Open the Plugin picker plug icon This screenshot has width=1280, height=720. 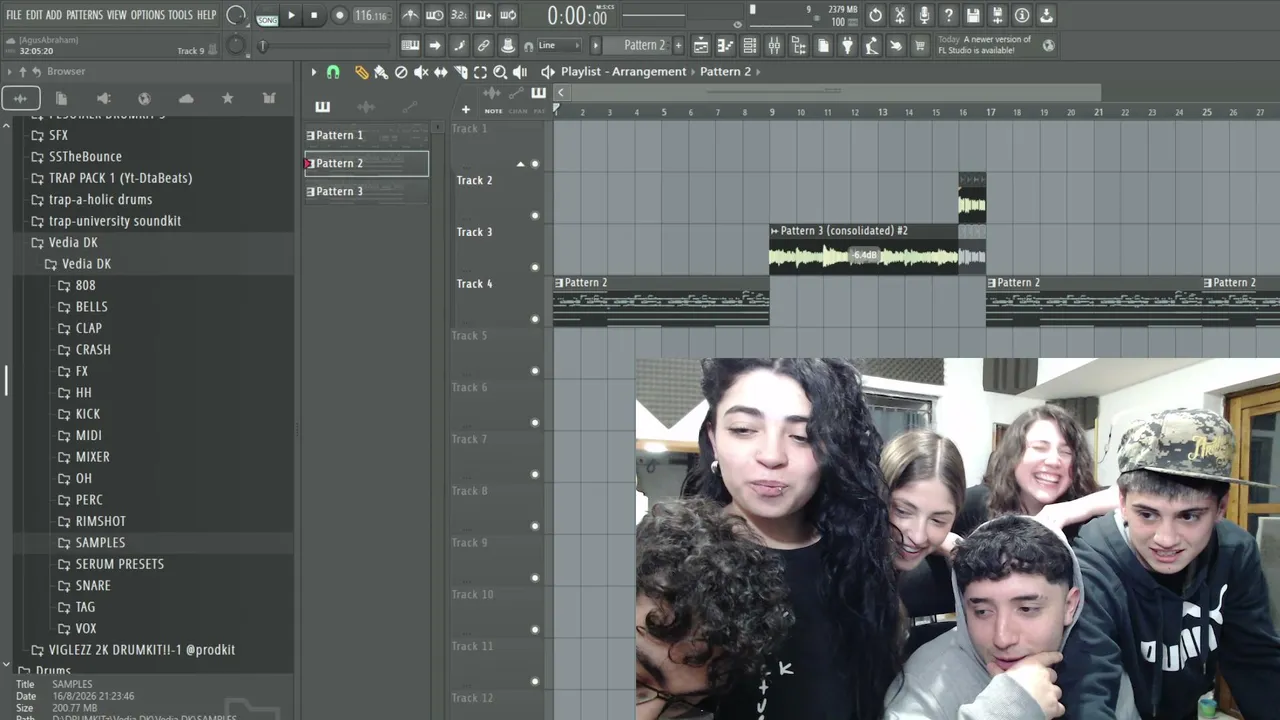pyautogui.click(x=847, y=45)
